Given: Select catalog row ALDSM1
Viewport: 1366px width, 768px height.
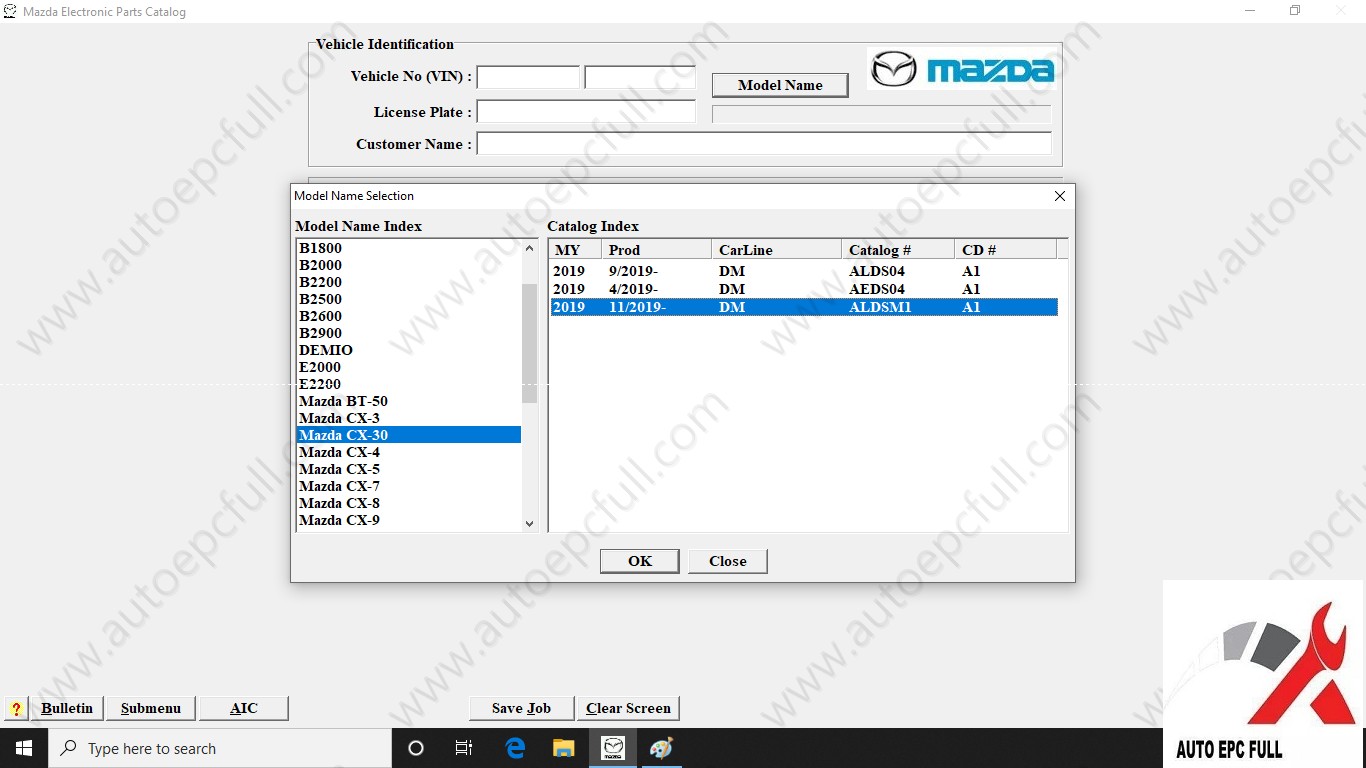Looking at the screenshot, I should pyautogui.click(x=804, y=307).
